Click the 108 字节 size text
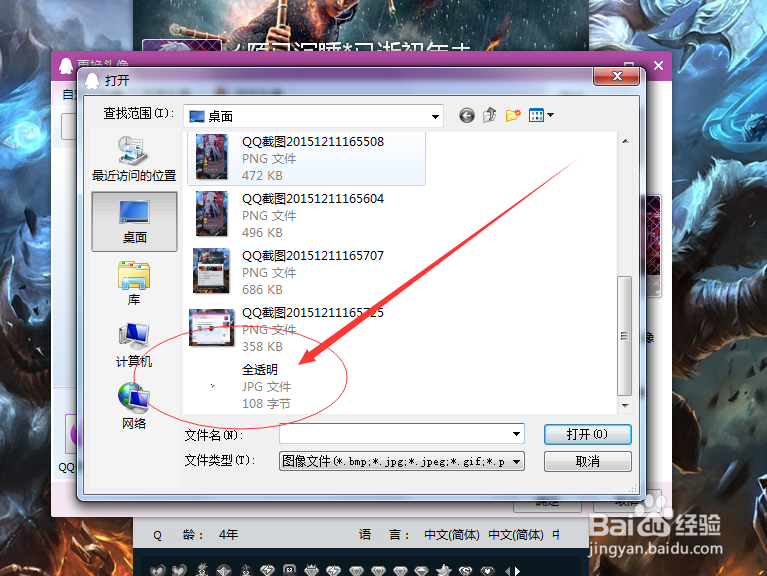 point(266,404)
